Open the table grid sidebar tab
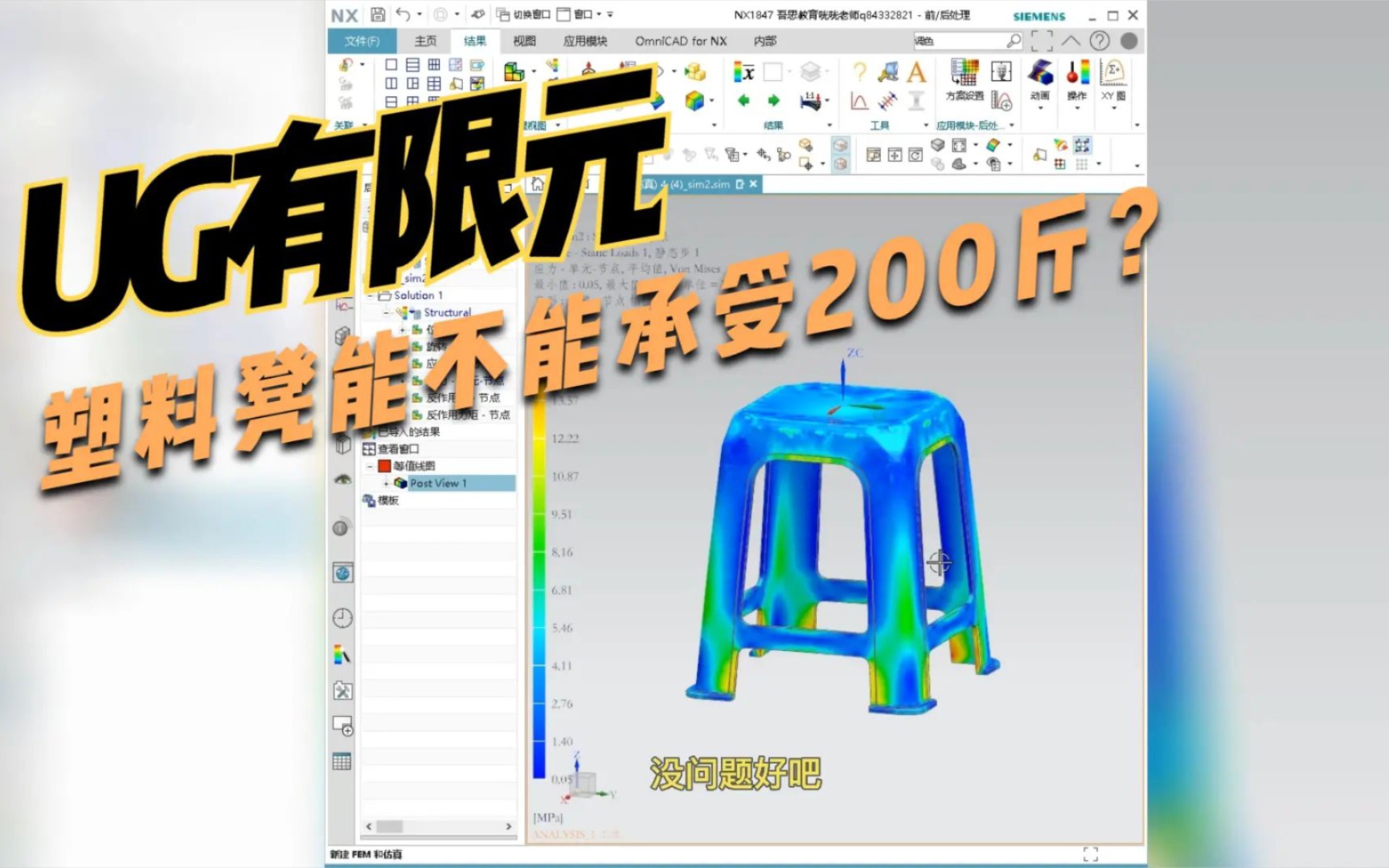Viewport: 1389px width, 868px height. 342,761
